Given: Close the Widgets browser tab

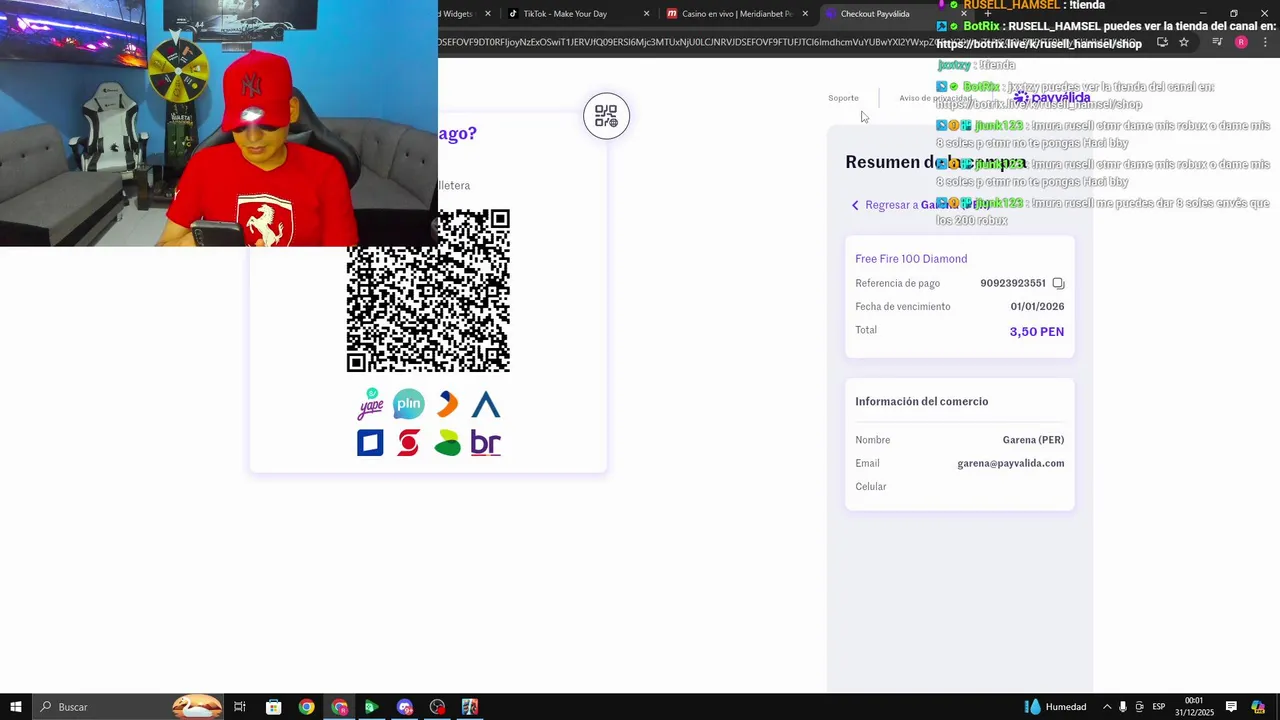Looking at the screenshot, I should [488, 14].
